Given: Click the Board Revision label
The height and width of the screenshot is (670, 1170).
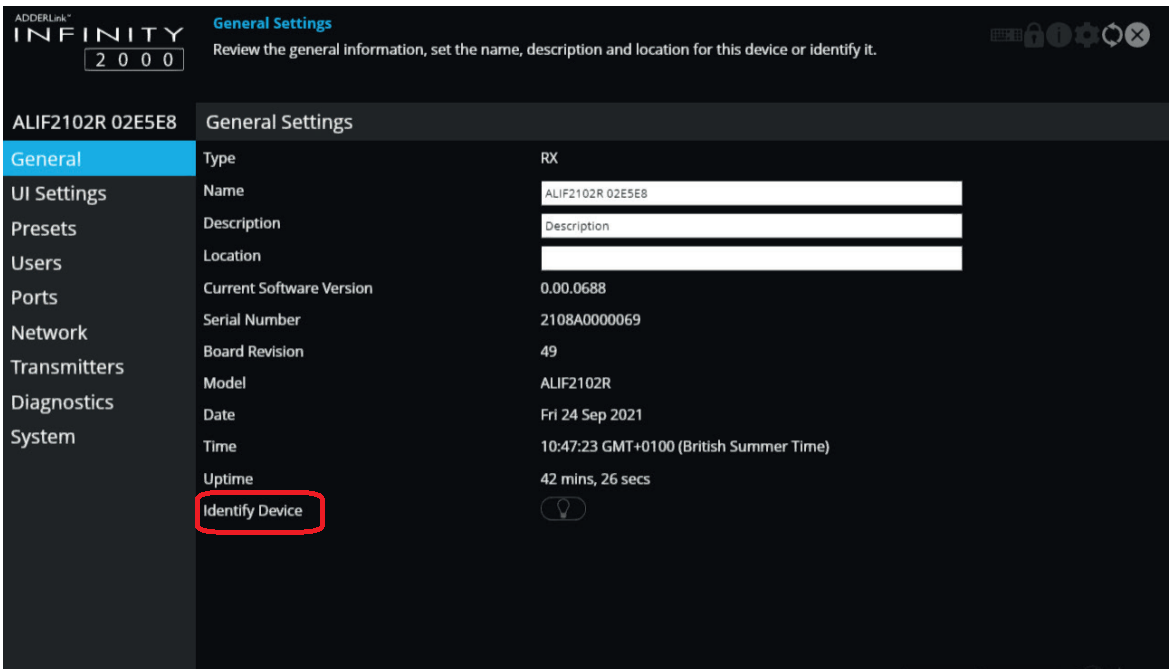Looking at the screenshot, I should coord(254,351).
